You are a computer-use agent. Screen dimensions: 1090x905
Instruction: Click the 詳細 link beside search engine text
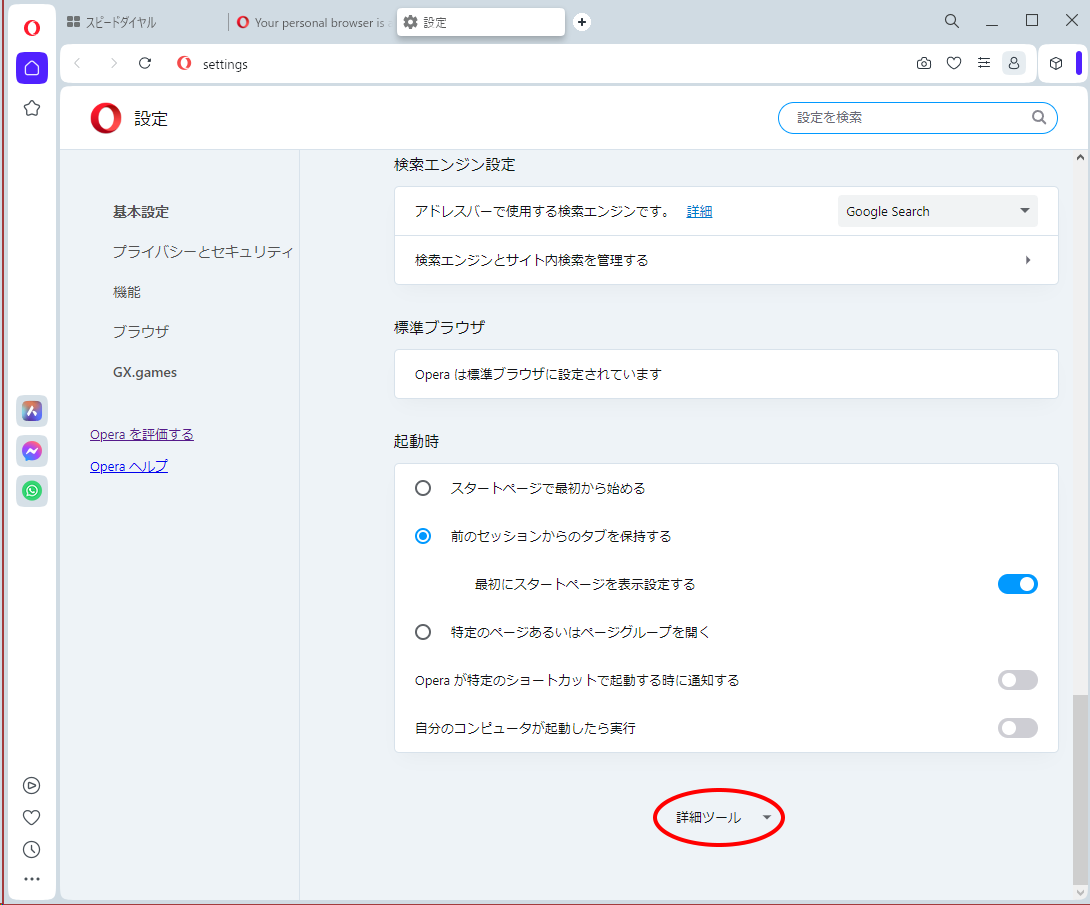699,211
